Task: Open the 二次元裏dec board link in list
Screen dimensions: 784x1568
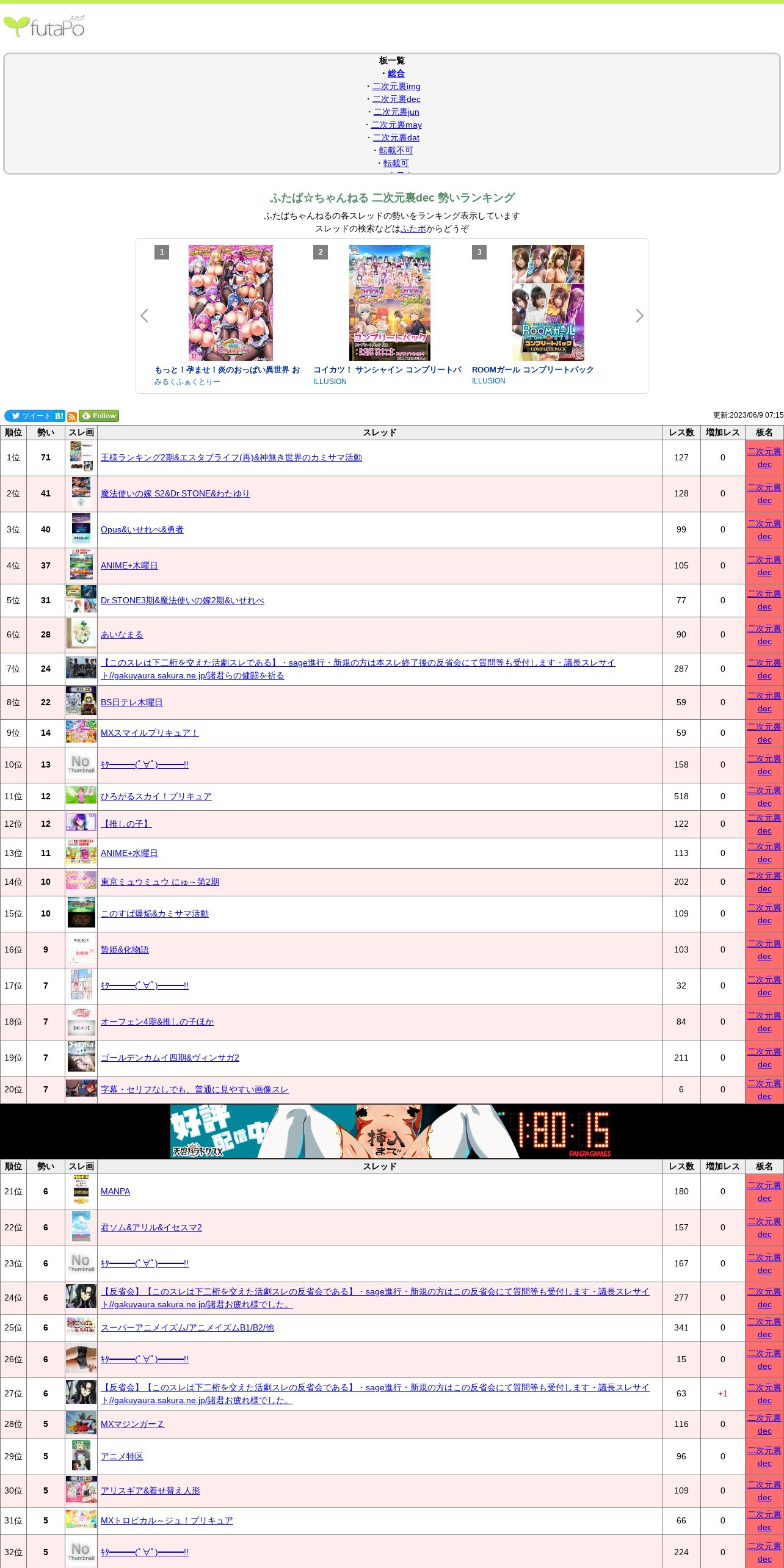Action: [x=396, y=99]
